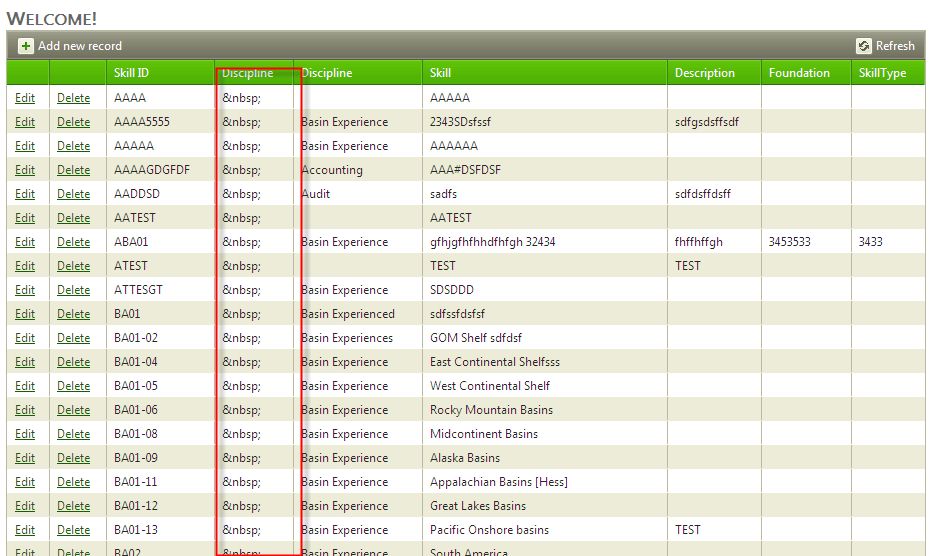Select the Pacific Onshore basins cell
This screenshot has height=556, width=929.
(x=489, y=530)
